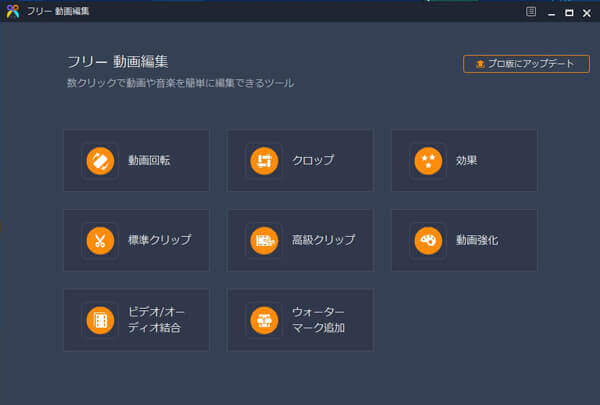Click the app logo in title bar
Viewport: 600px width, 405px height.
13,11
